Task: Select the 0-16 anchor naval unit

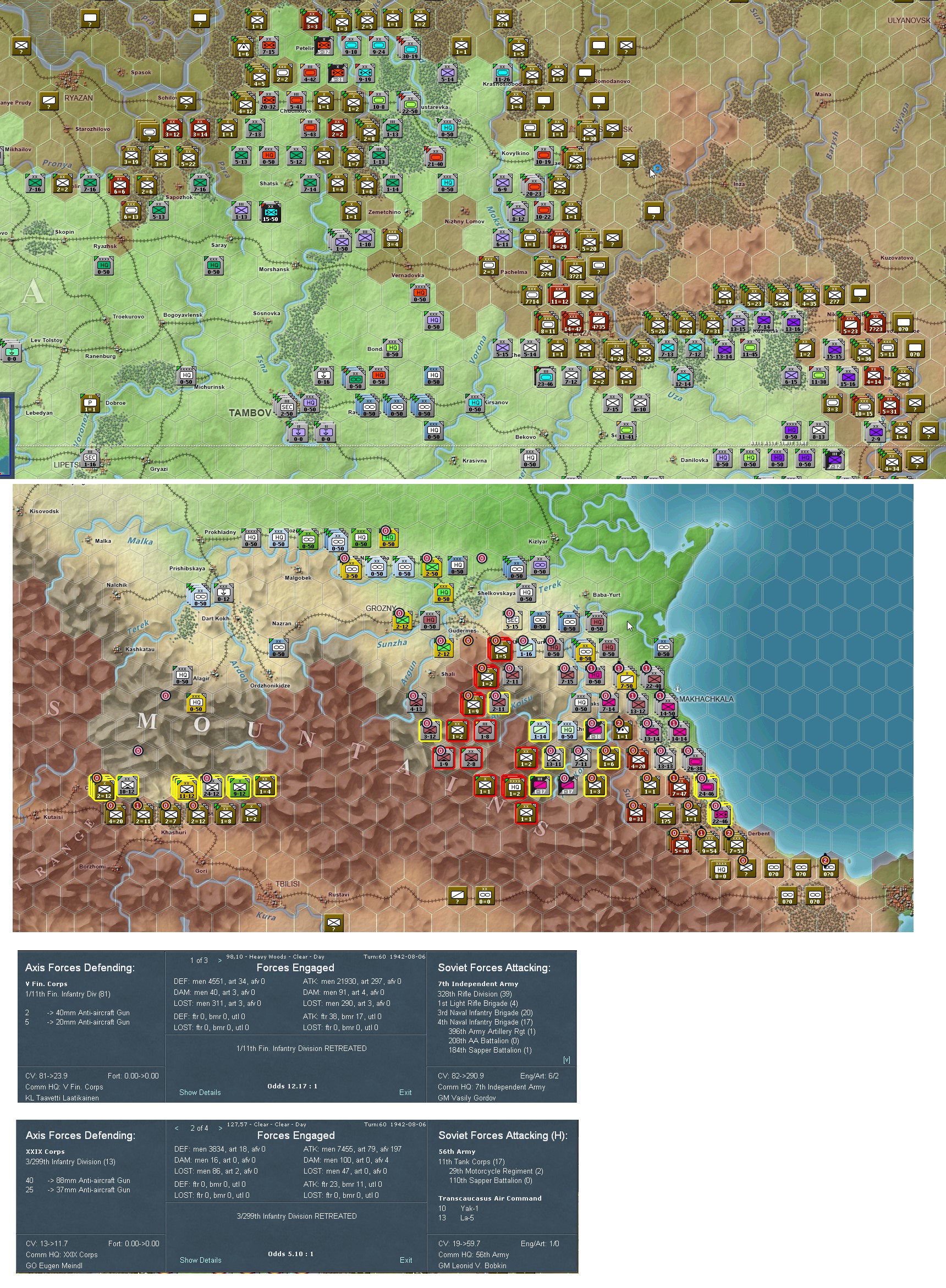Action: click(324, 376)
